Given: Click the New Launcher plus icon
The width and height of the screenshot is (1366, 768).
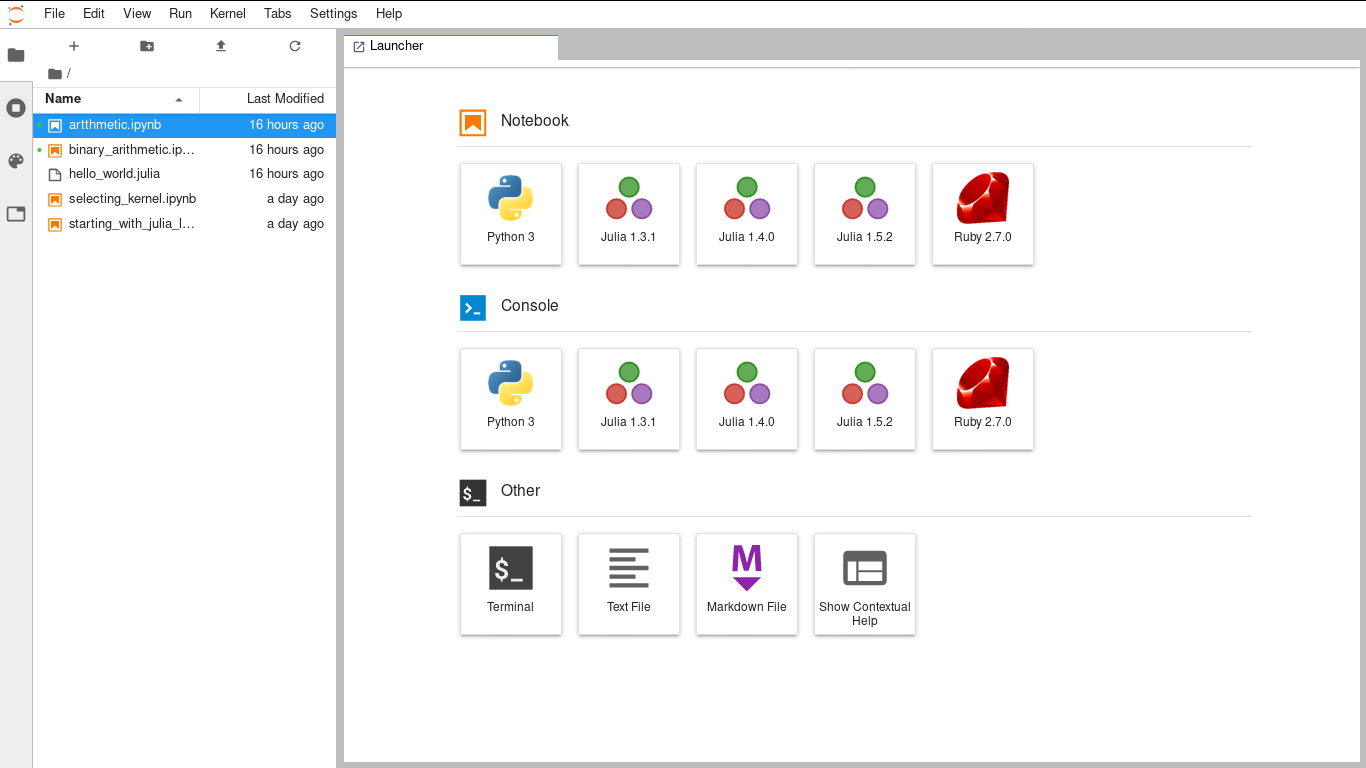Looking at the screenshot, I should (x=73, y=46).
